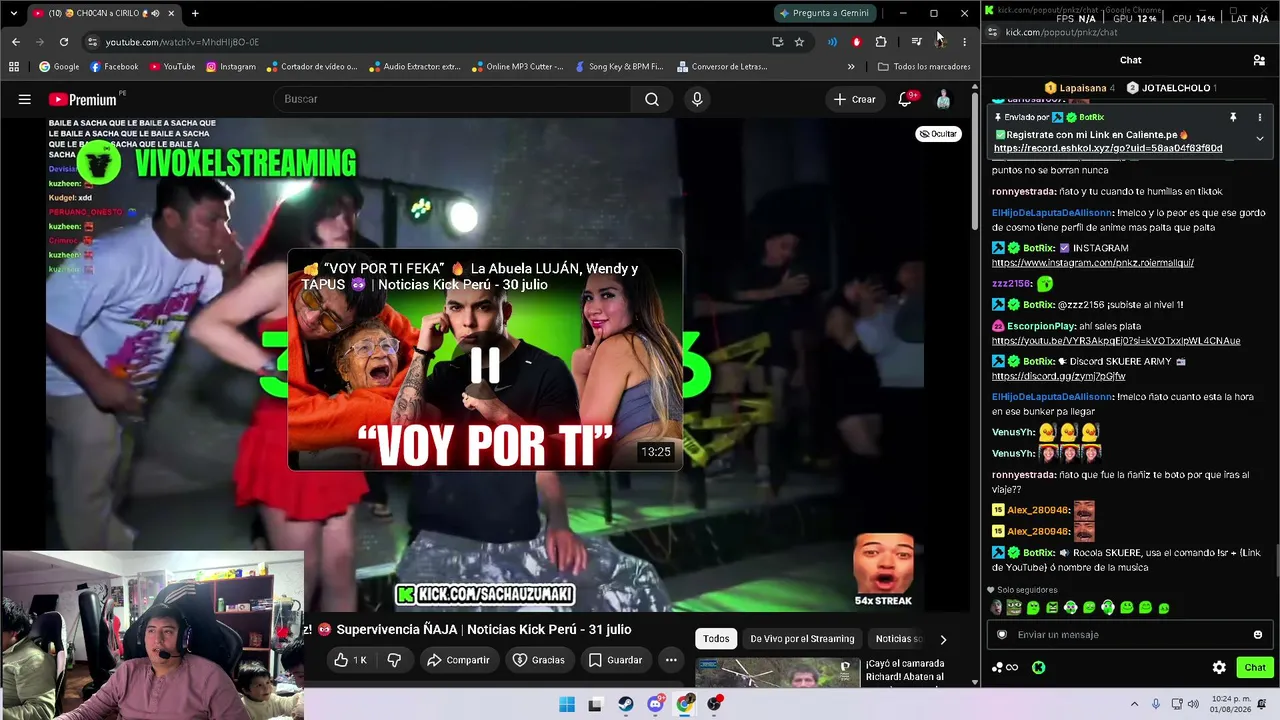The width and height of the screenshot is (1280, 720).
Task: Open Kick channel points icon
Action: [x=1005, y=667]
